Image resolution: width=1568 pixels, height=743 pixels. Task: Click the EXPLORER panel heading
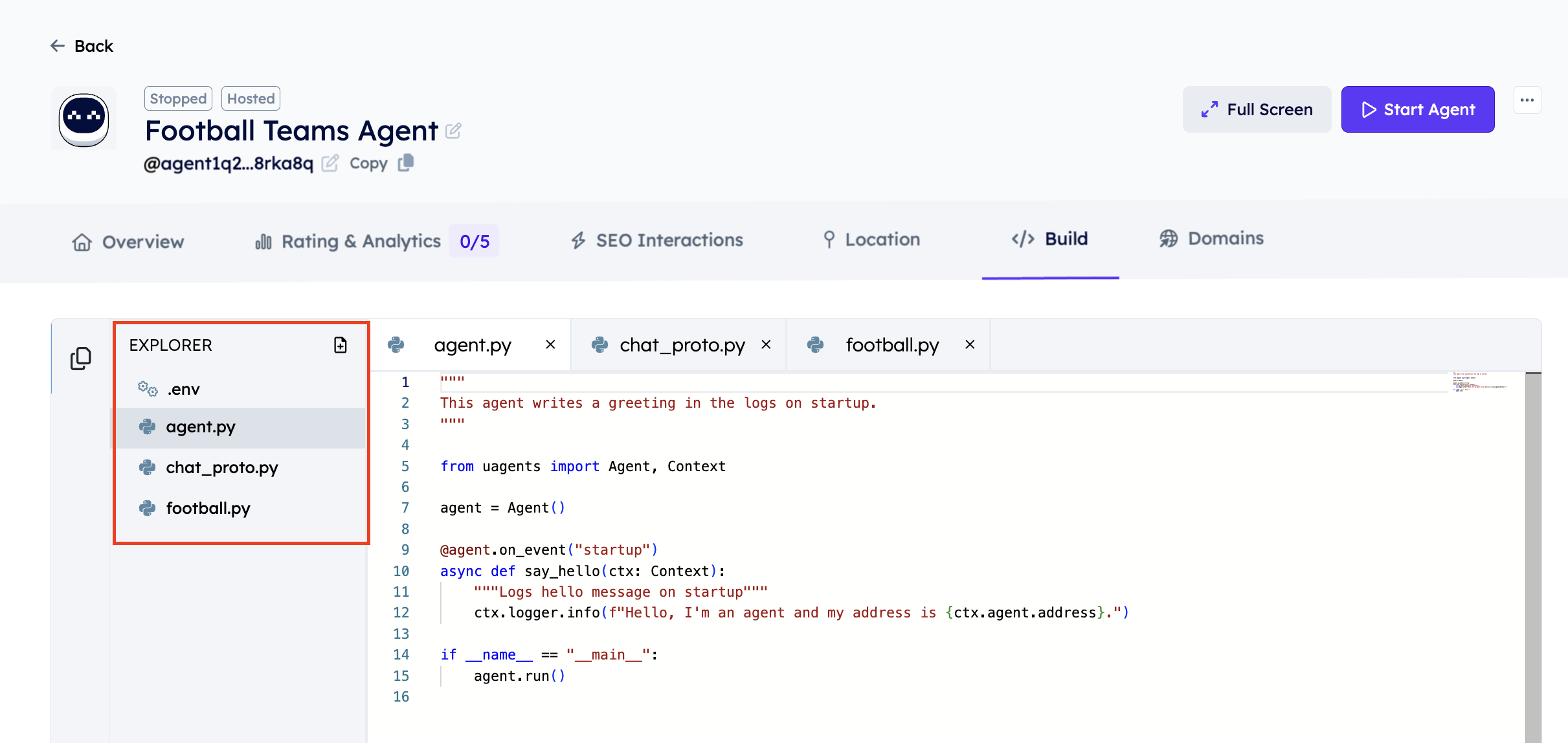point(170,345)
